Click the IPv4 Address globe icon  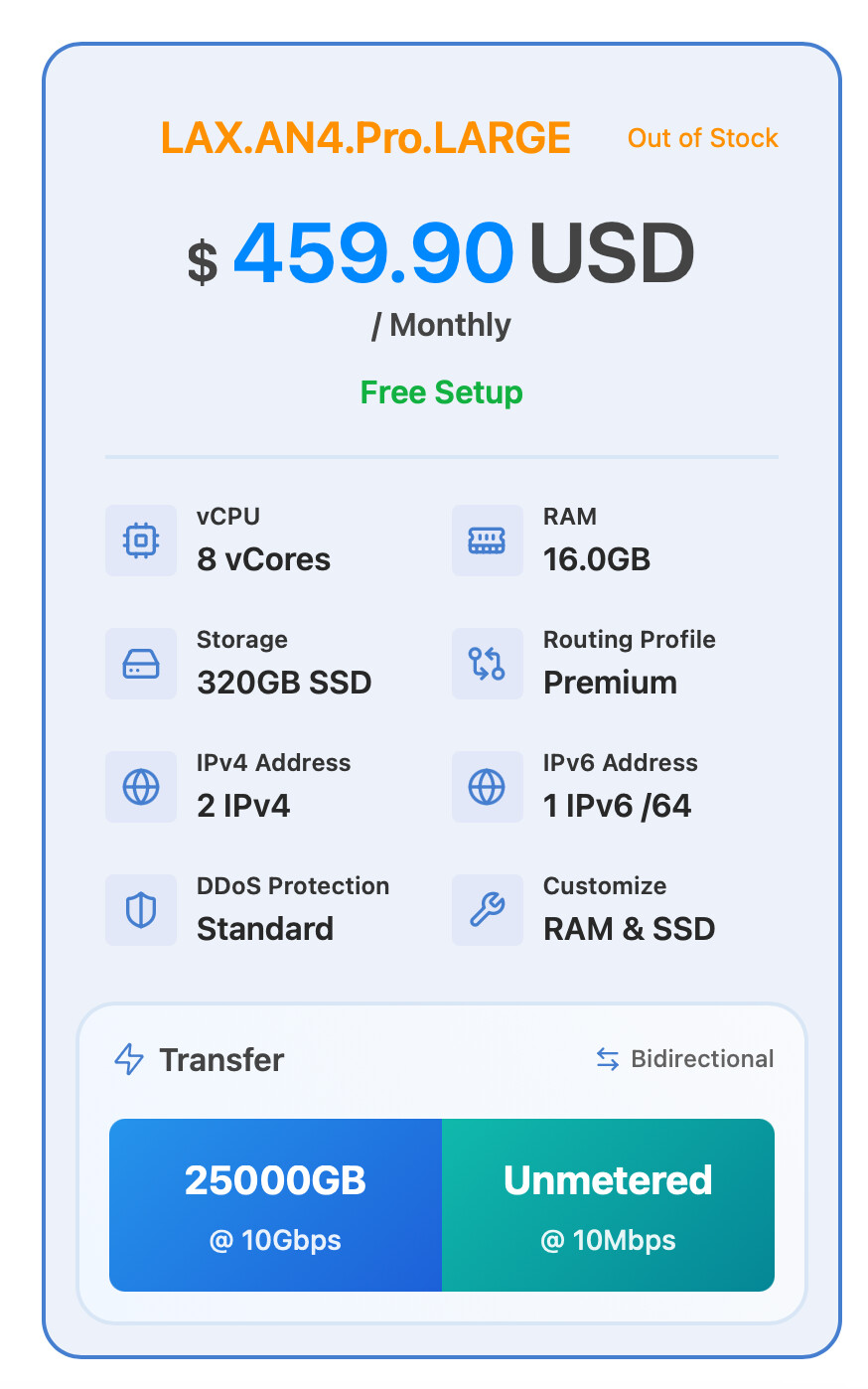[x=141, y=787]
